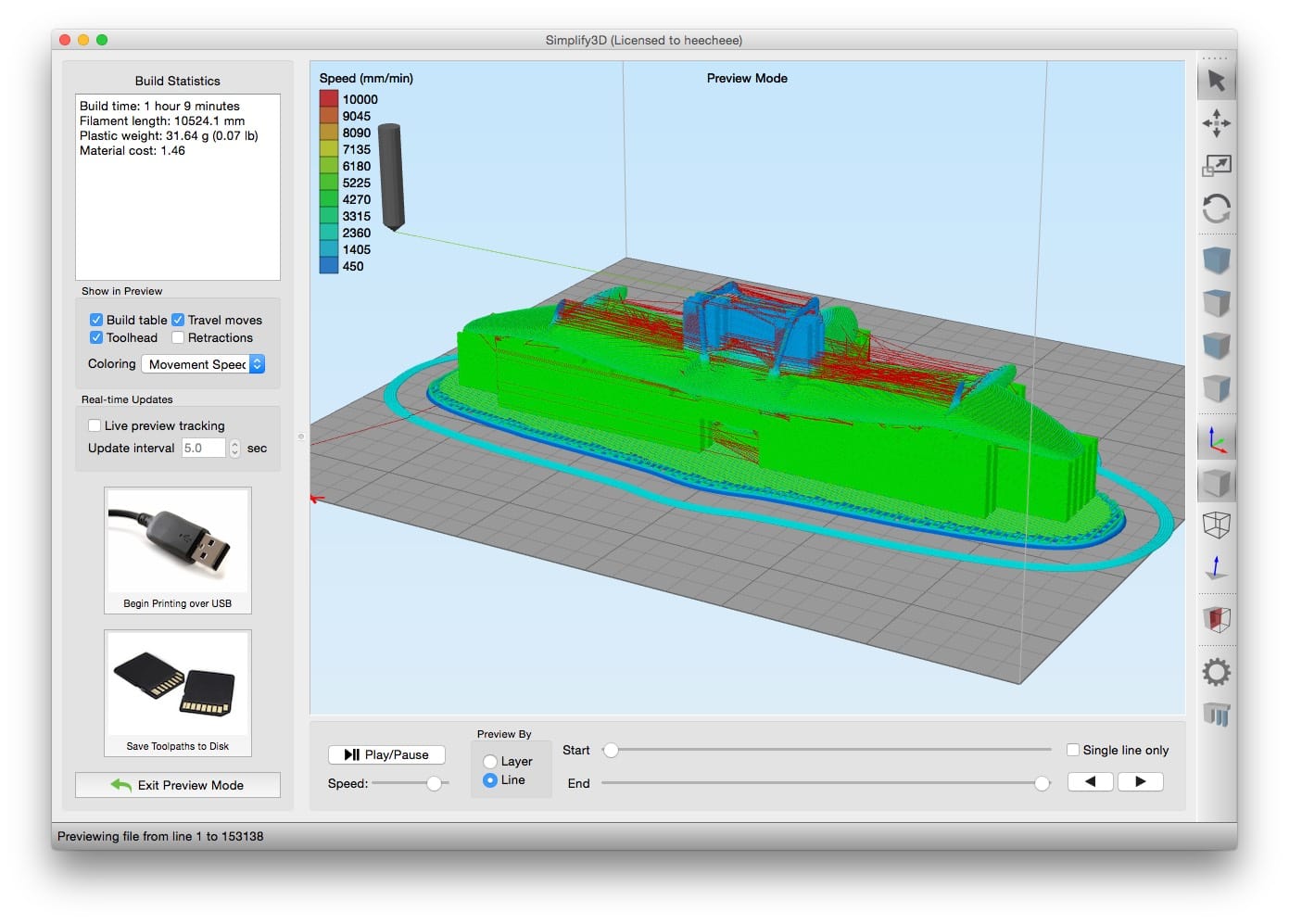Select the arrow pointer tool
This screenshot has height=924, width=1289.
1216,82
